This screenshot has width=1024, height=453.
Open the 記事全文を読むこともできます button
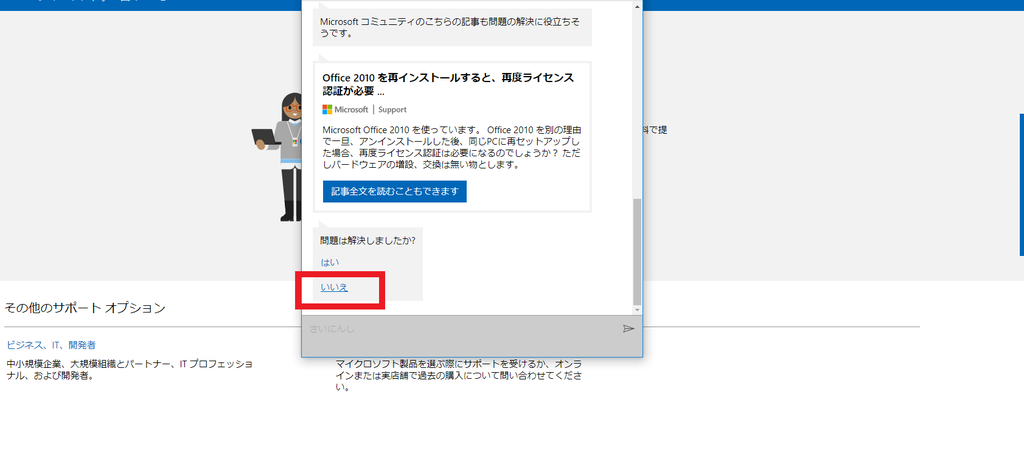click(394, 191)
